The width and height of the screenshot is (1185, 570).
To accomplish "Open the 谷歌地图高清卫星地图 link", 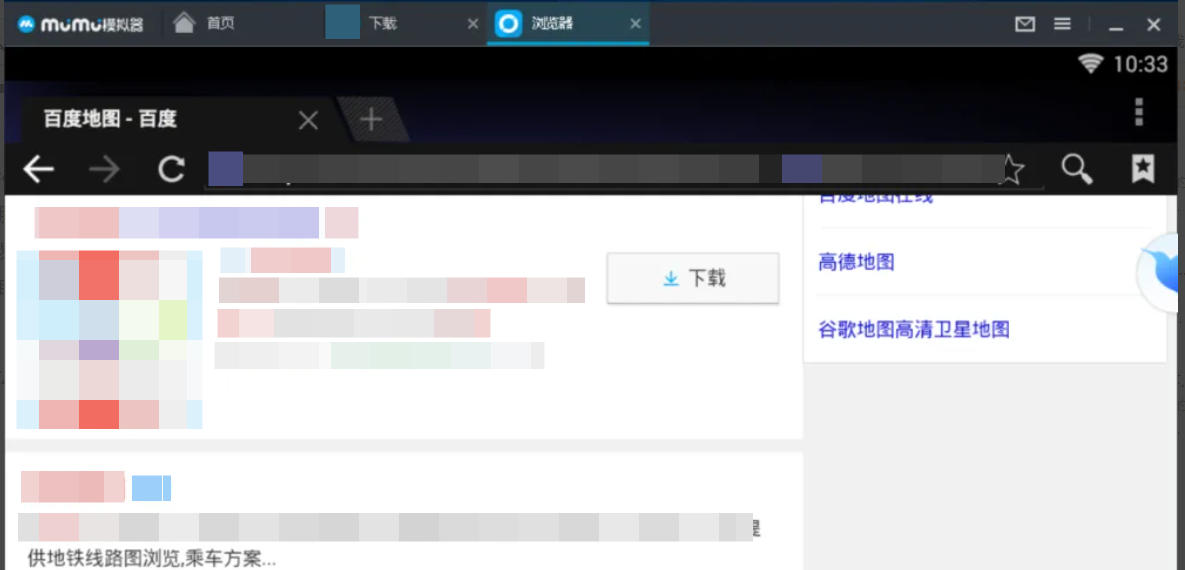I will pos(914,329).
